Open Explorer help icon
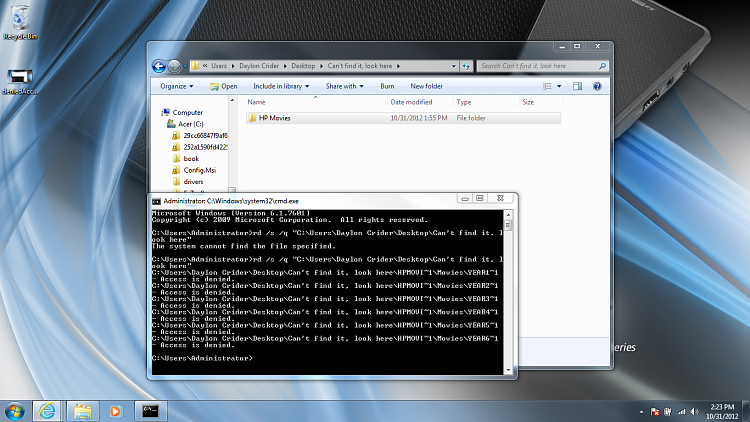Viewport: 750px width, 422px height. tap(597, 86)
